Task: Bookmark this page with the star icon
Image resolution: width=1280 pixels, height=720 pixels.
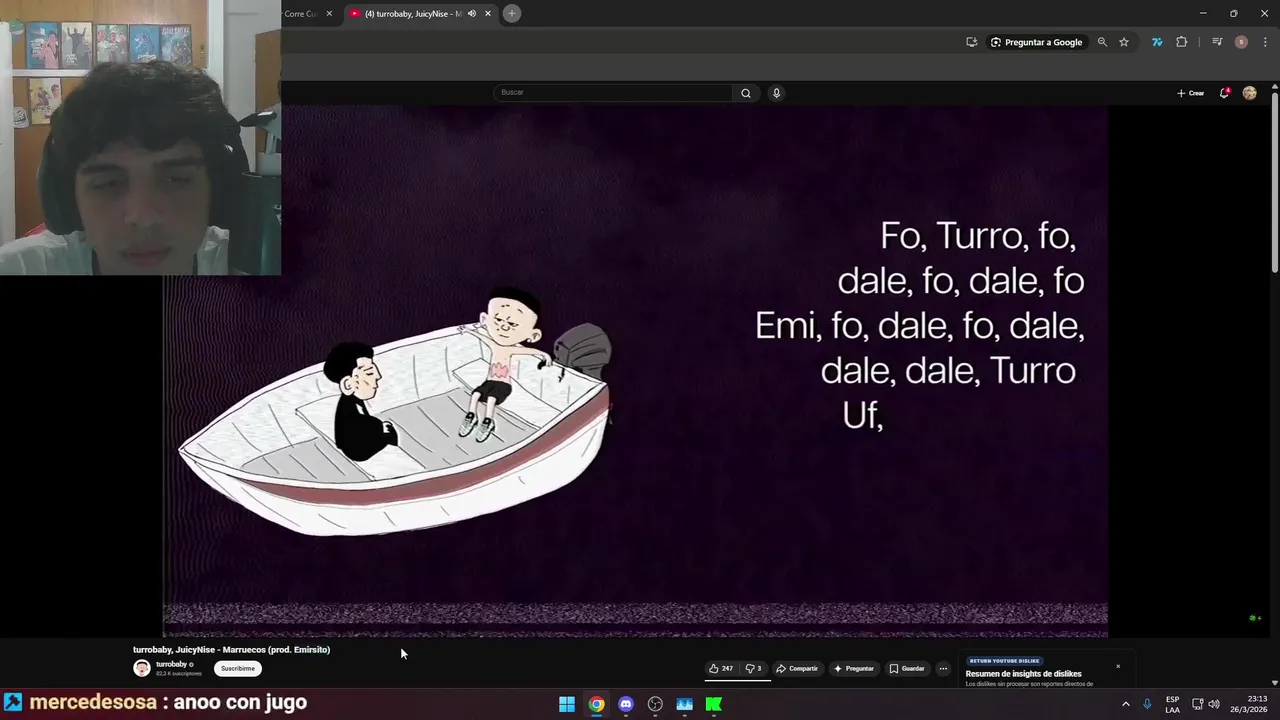Action: (x=1124, y=42)
